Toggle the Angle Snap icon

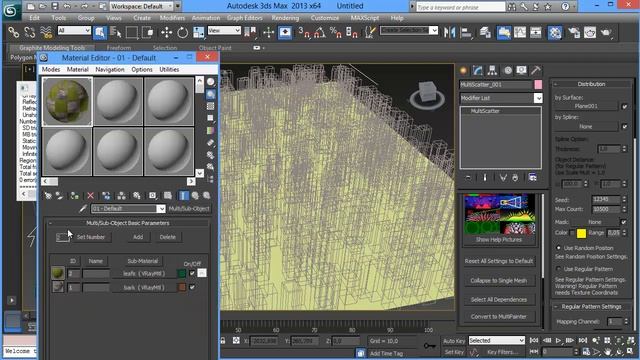[320, 32]
